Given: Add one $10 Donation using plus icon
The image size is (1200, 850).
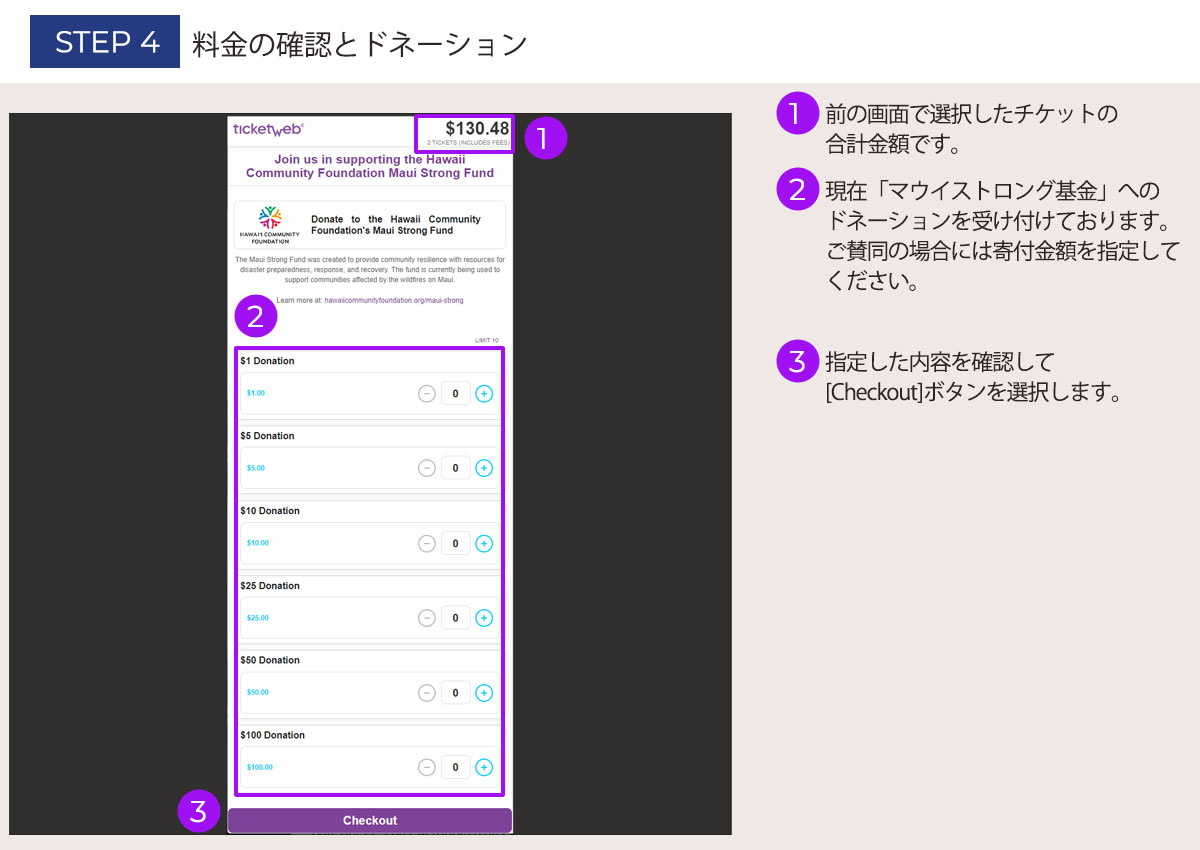Looking at the screenshot, I should pos(484,544).
